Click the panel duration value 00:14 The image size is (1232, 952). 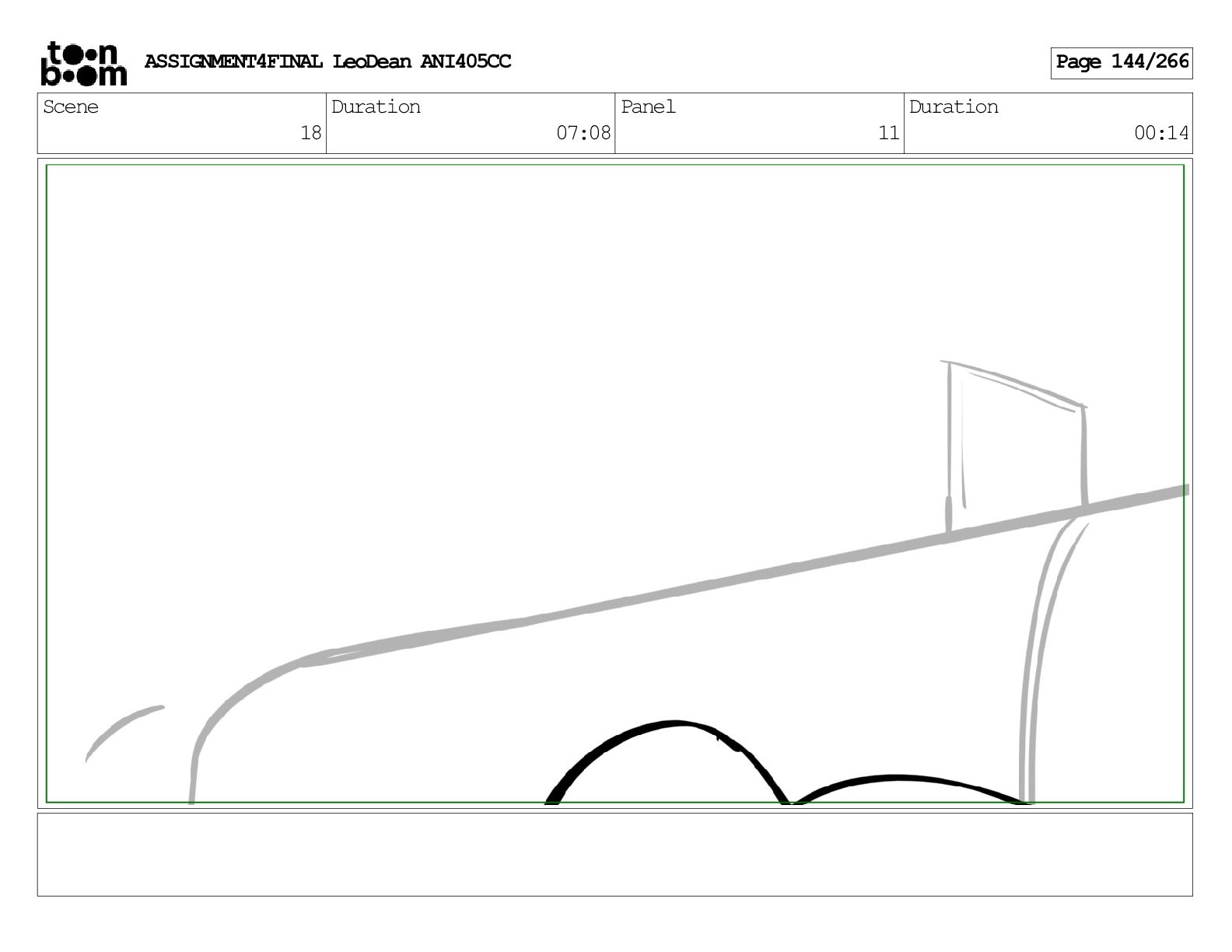tap(1161, 134)
